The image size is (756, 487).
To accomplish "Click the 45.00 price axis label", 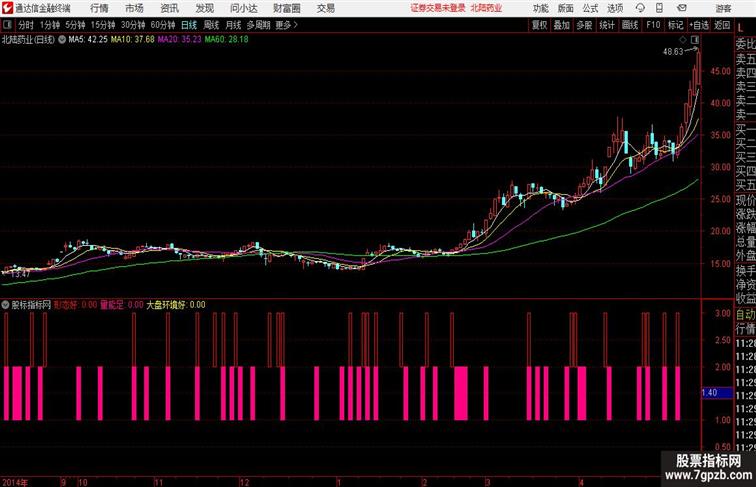I will 720,71.
